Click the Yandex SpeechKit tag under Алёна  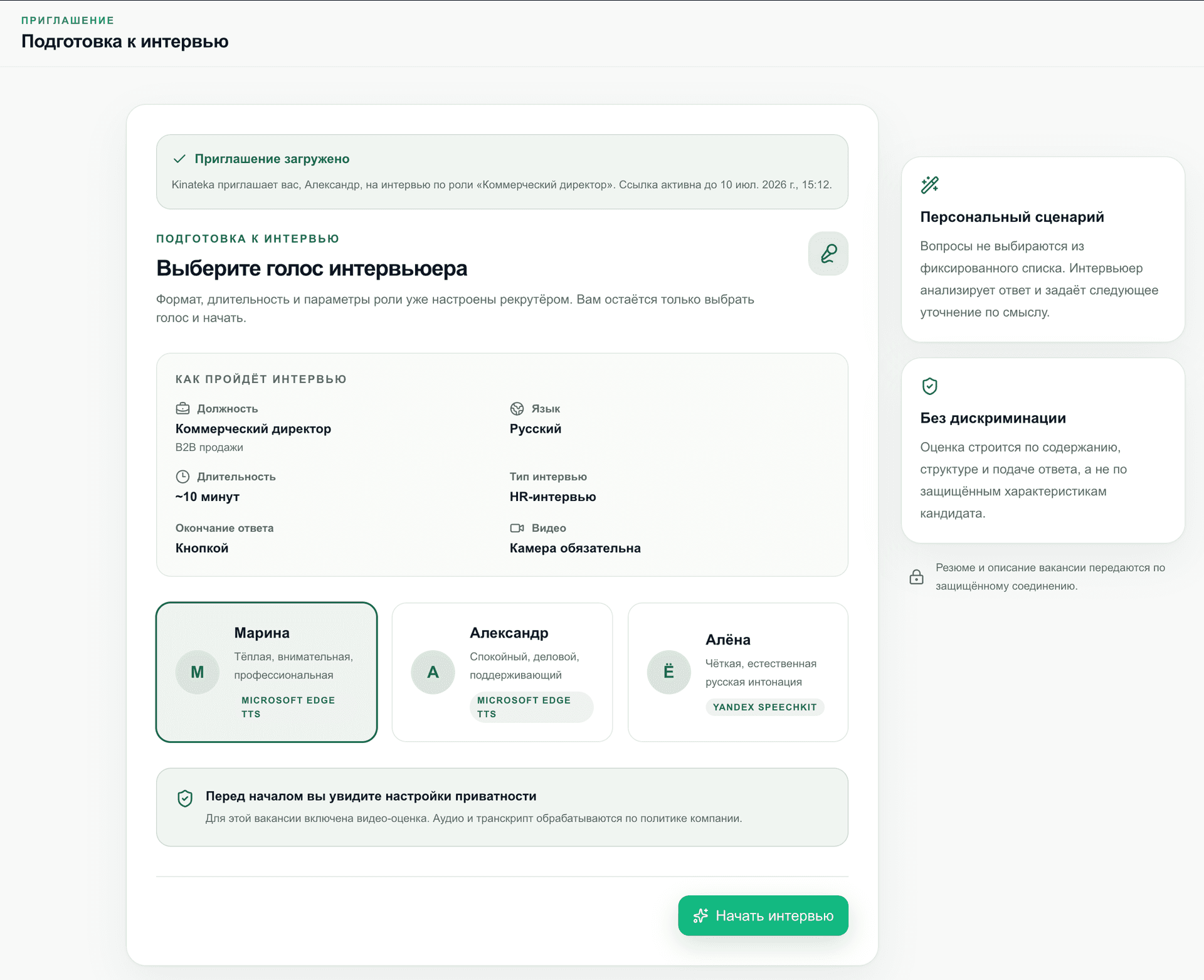coord(764,707)
